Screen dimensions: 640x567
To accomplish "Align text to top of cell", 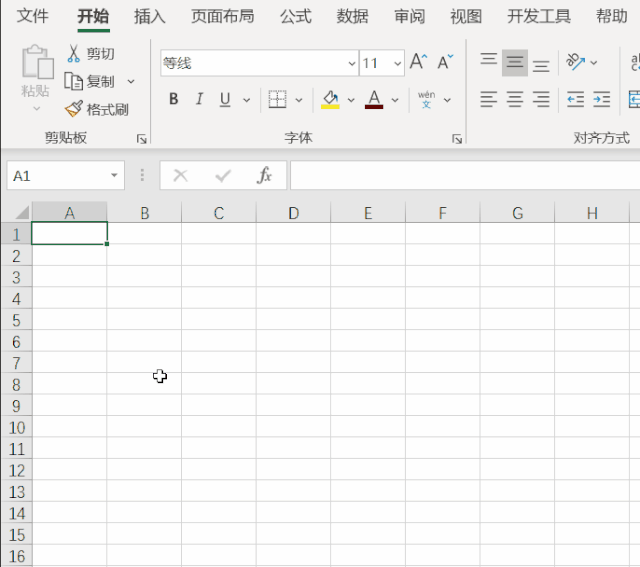I will coord(489,60).
